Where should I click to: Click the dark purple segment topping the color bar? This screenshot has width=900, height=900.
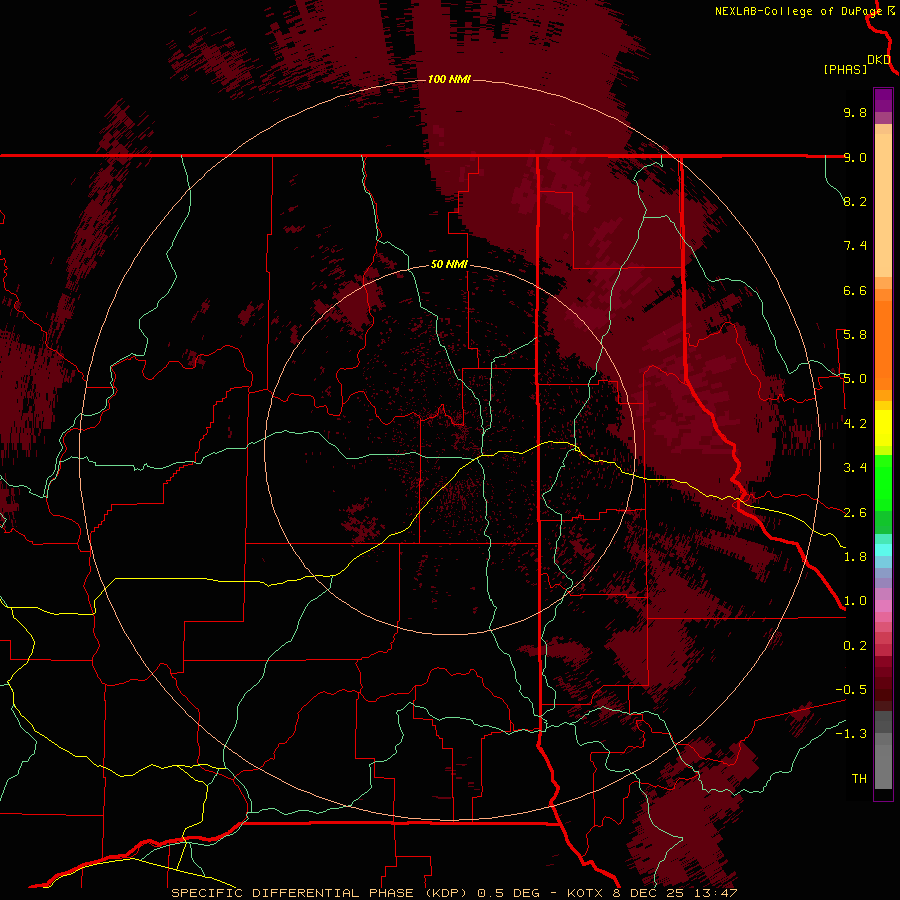tap(883, 95)
